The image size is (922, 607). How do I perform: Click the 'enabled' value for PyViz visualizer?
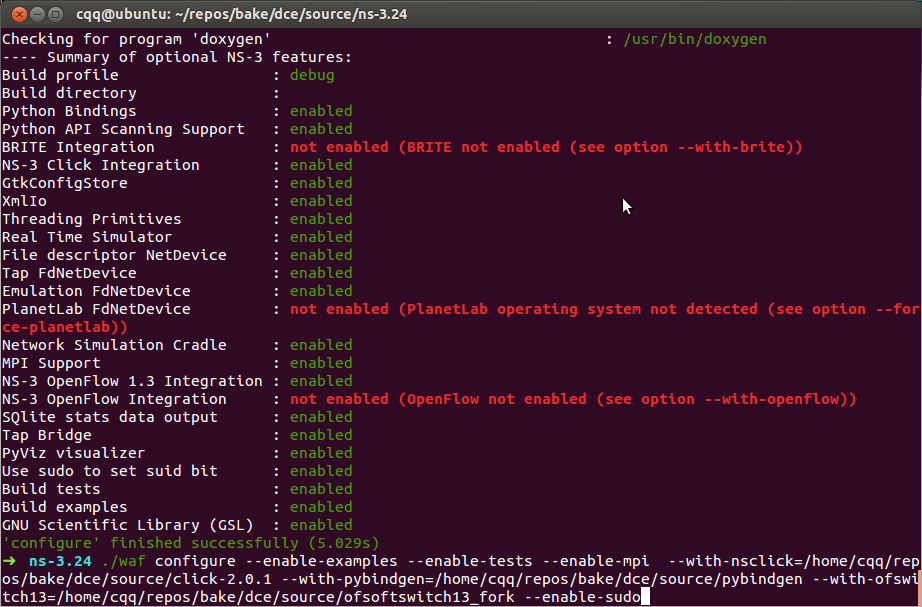tap(321, 453)
